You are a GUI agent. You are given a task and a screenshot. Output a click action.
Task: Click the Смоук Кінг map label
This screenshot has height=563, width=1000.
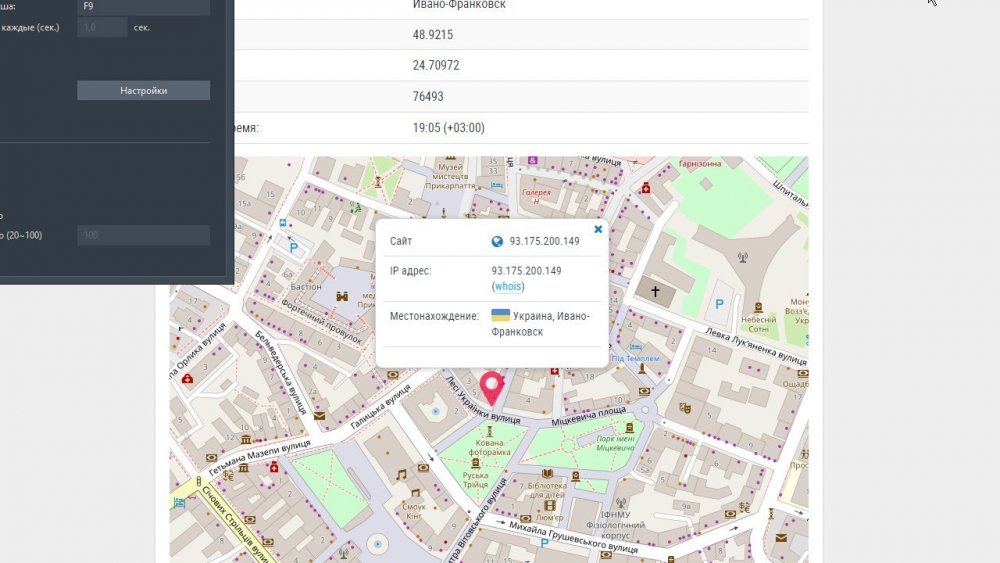[414, 511]
